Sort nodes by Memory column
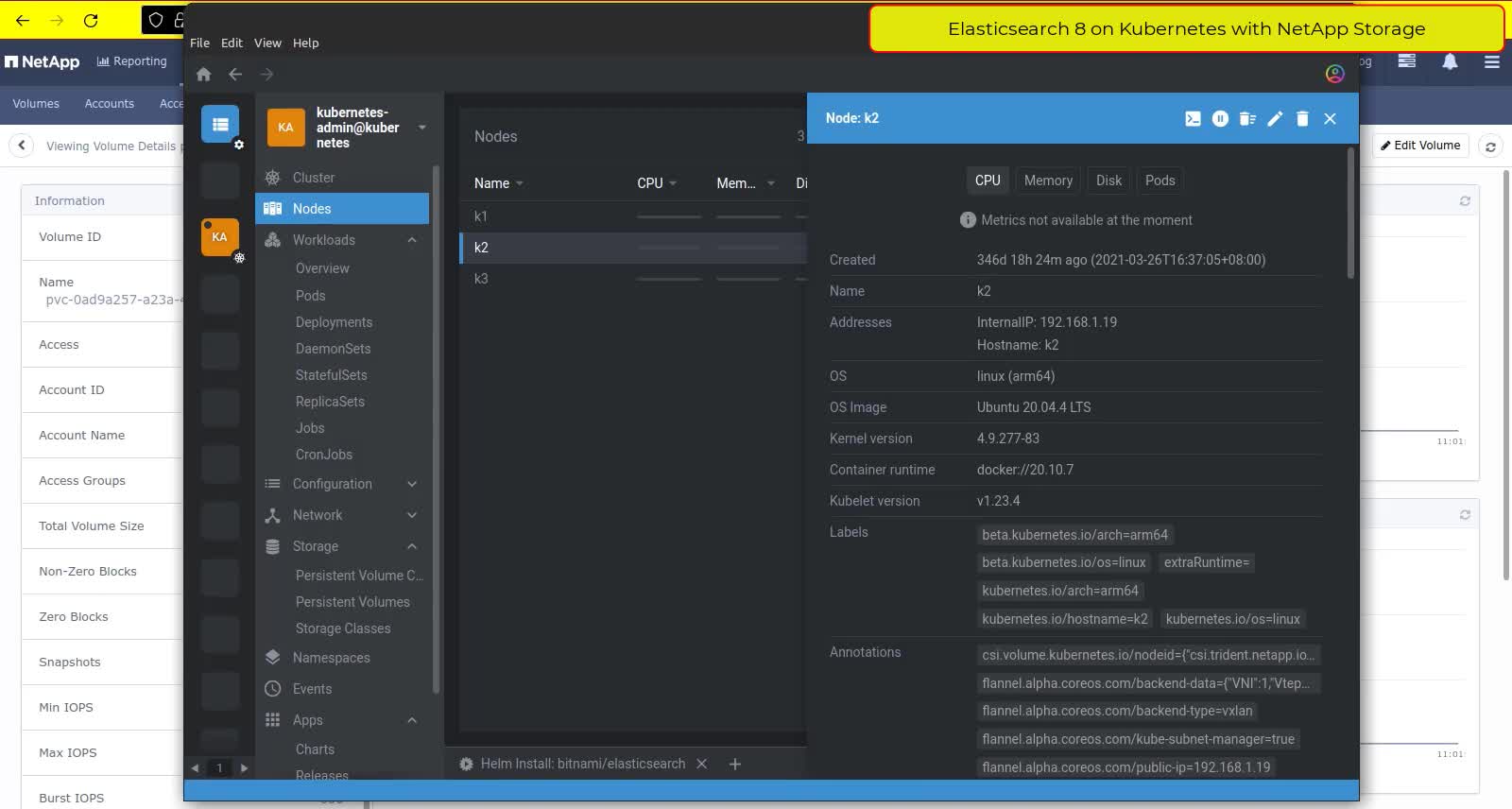Screen dimensions: 1512x809 coord(746,183)
